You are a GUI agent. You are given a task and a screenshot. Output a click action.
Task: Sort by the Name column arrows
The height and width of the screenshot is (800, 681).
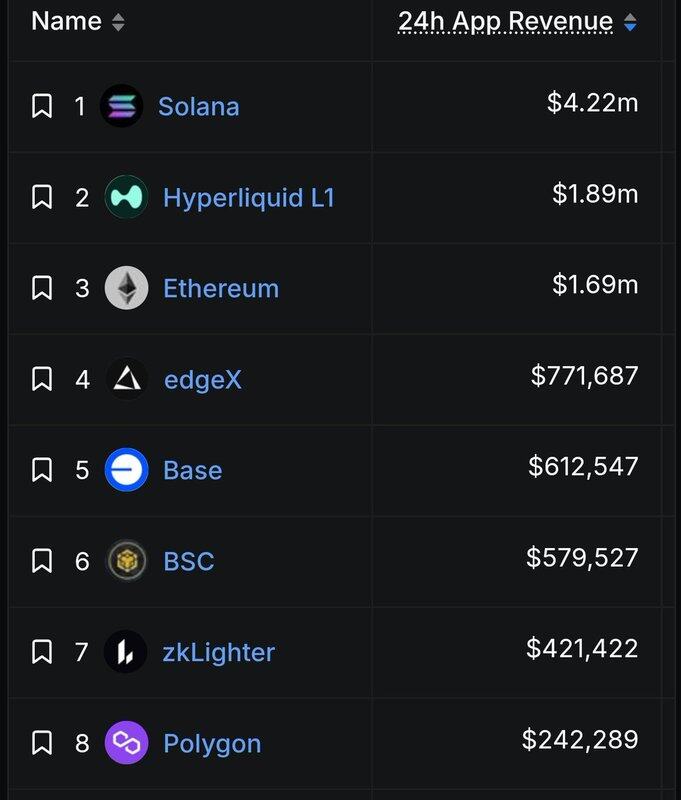pos(118,21)
